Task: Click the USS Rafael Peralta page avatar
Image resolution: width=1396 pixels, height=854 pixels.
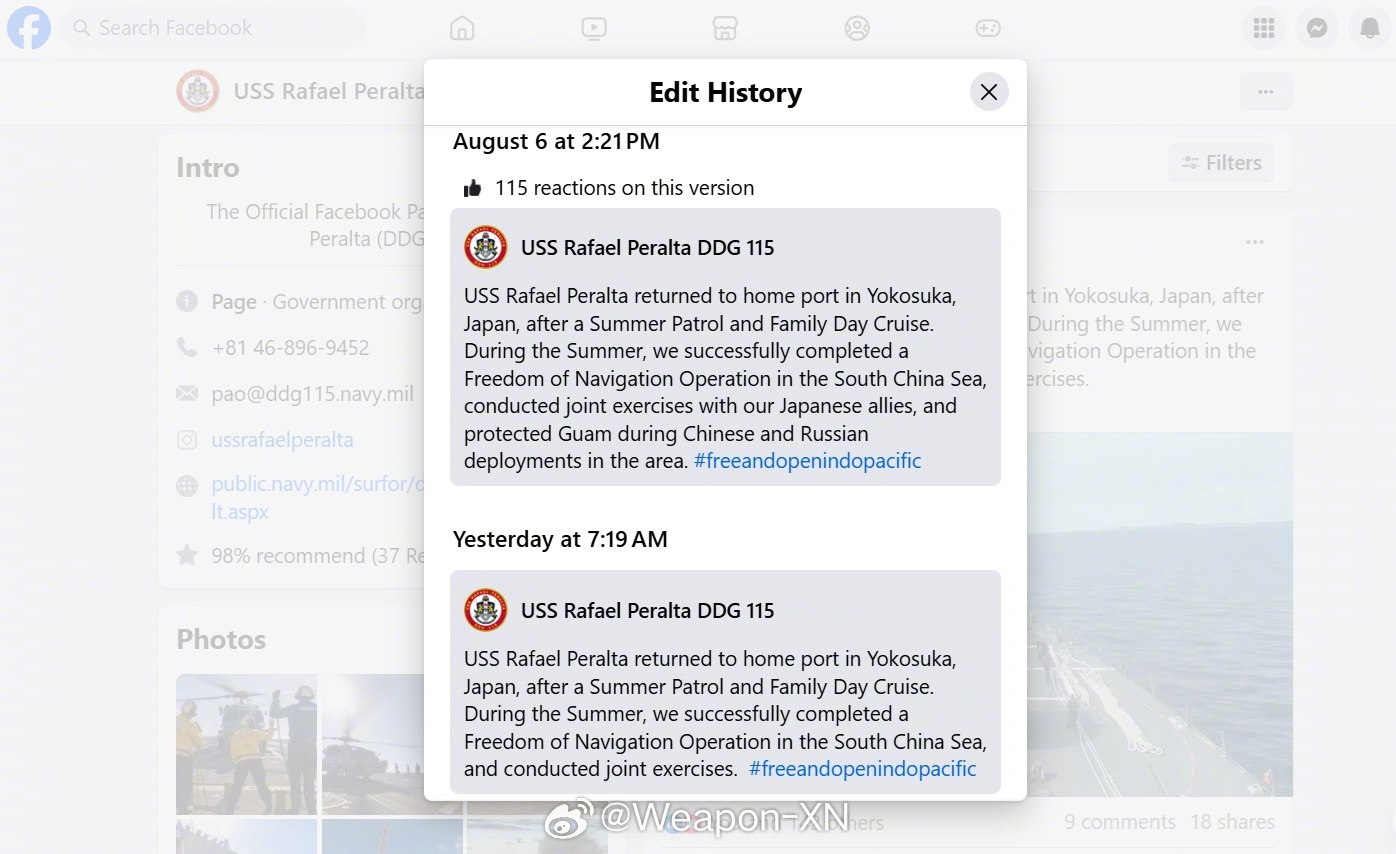Action: (x=197, y=91)
